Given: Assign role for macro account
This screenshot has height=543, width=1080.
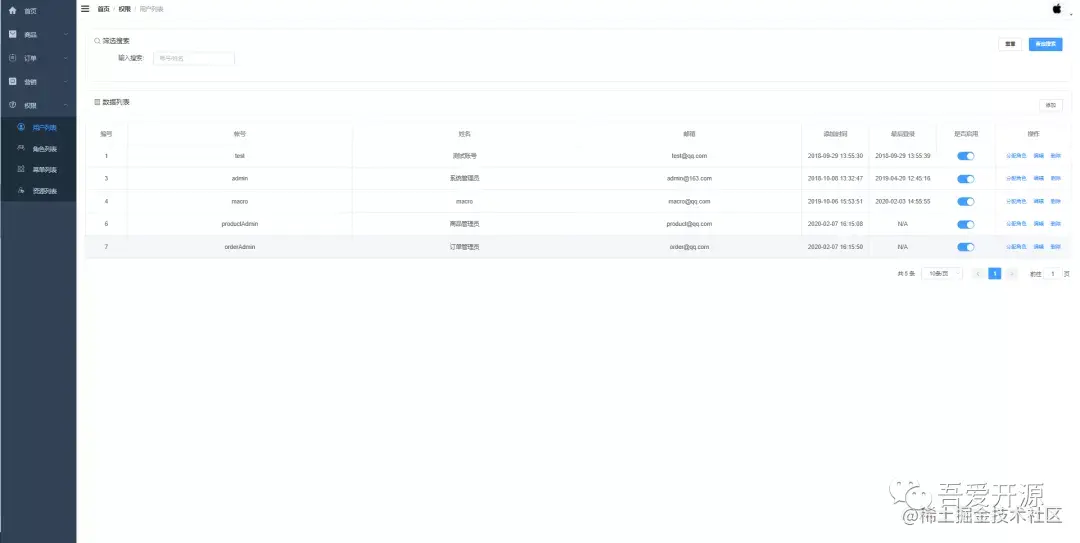Looking at the screenshot, I should [1016, 201].
